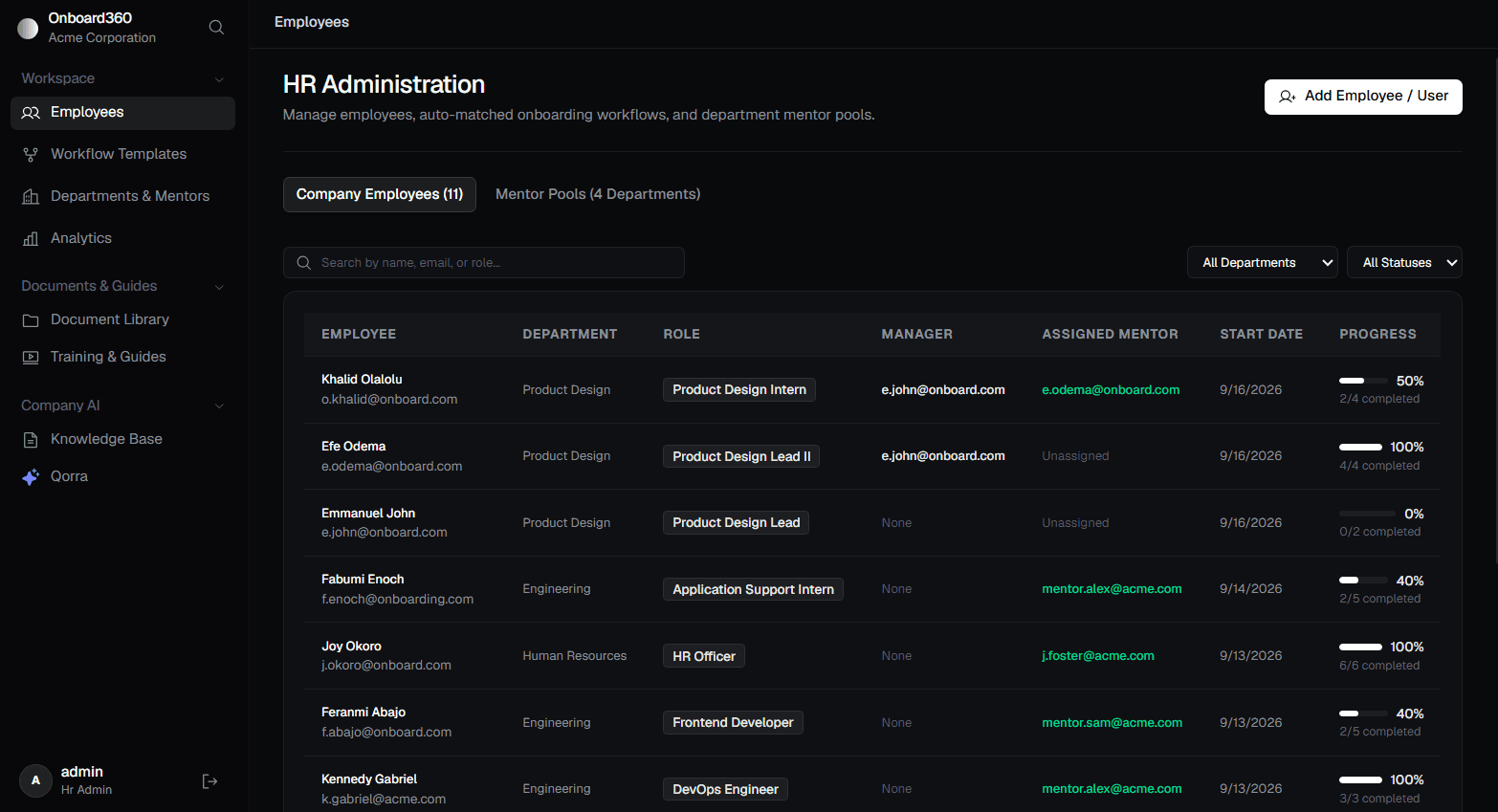
Task: Click the Document Library folder icon
Action: pyautogui.click(x=31, y=320)
